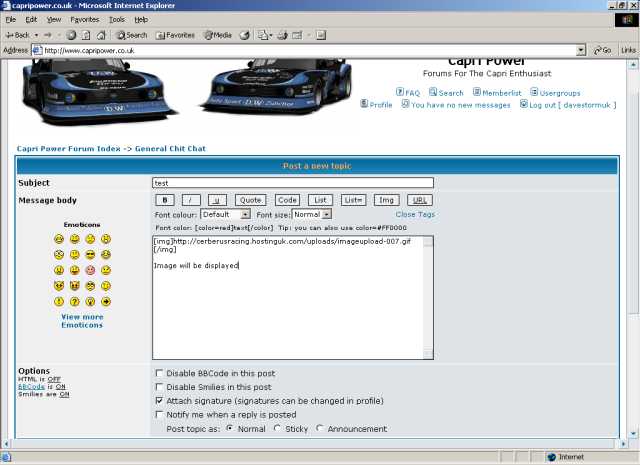Viewport: 640px width, 465px height.
Task: Click the Forward arrow toolbar button
Action: coord(48,35)
